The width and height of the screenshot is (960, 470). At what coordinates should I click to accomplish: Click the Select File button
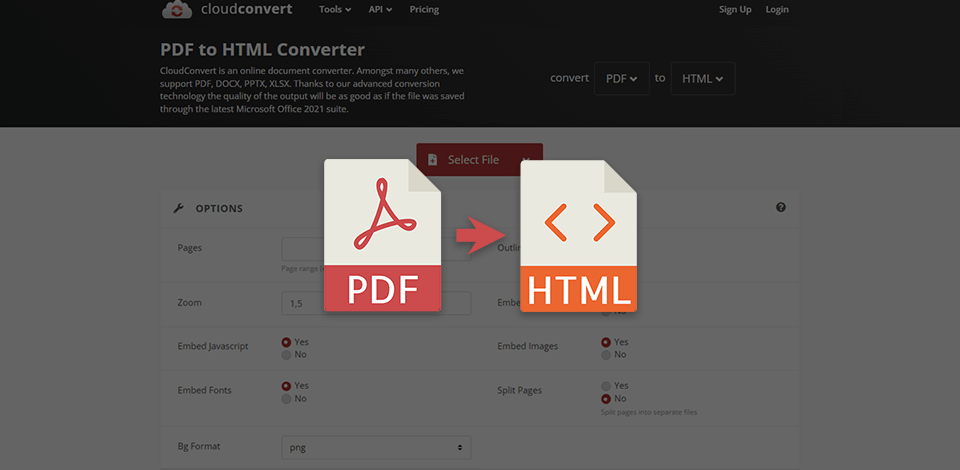[479, 160]
